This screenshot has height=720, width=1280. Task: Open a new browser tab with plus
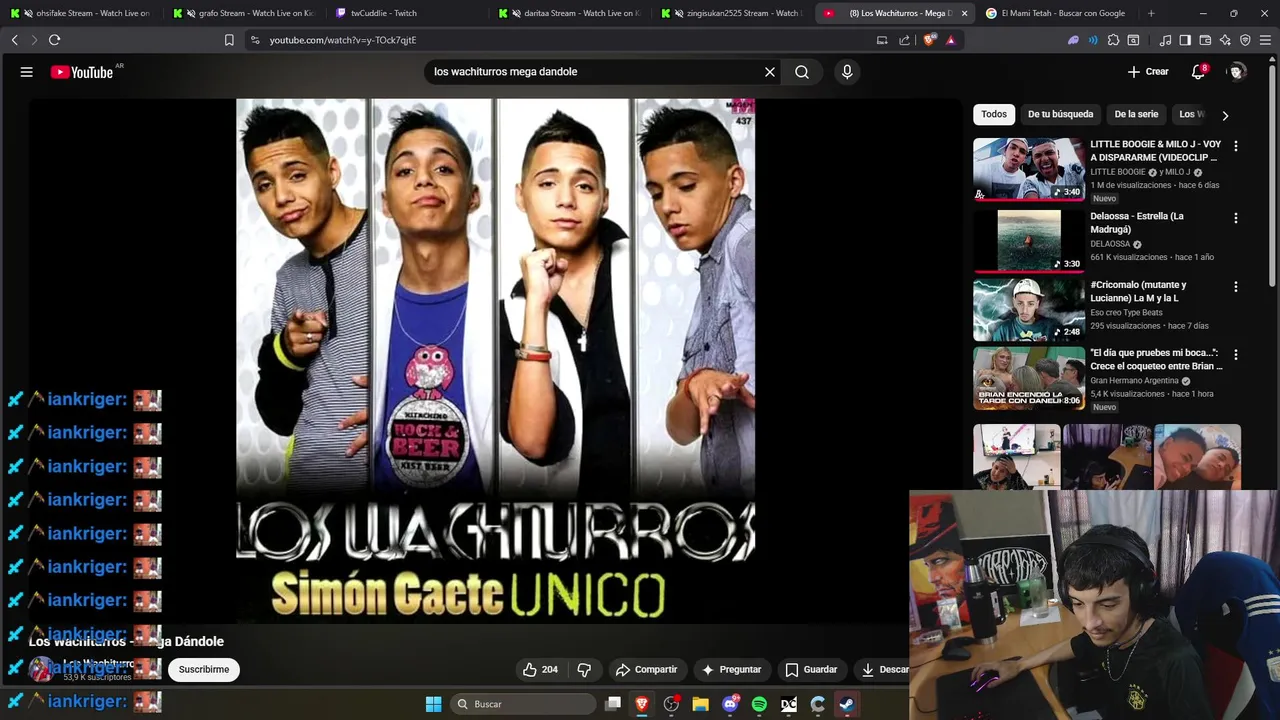1151,13
